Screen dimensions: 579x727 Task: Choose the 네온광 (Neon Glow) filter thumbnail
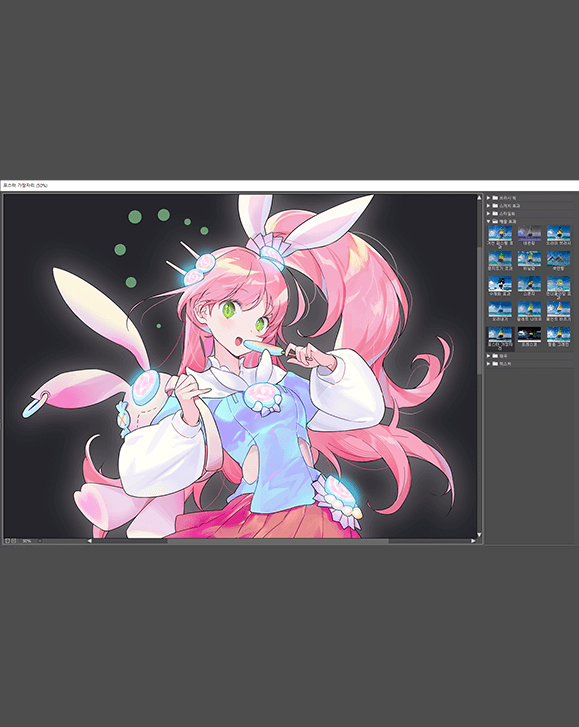[x=529, y=233]
